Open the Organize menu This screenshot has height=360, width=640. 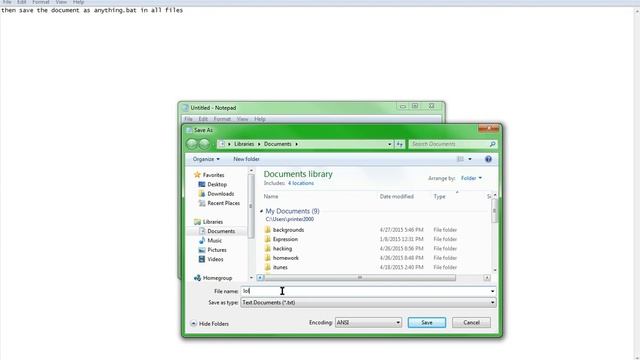point(206,159)
